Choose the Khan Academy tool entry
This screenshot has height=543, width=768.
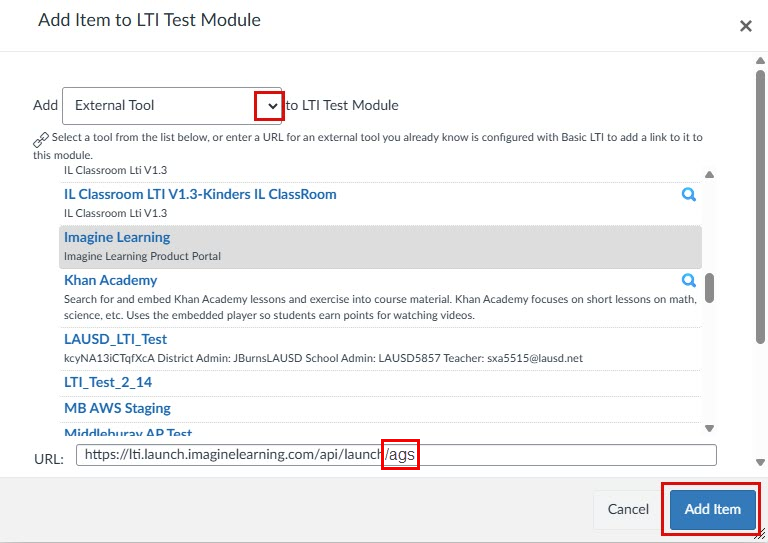click(x=111, y=281)
